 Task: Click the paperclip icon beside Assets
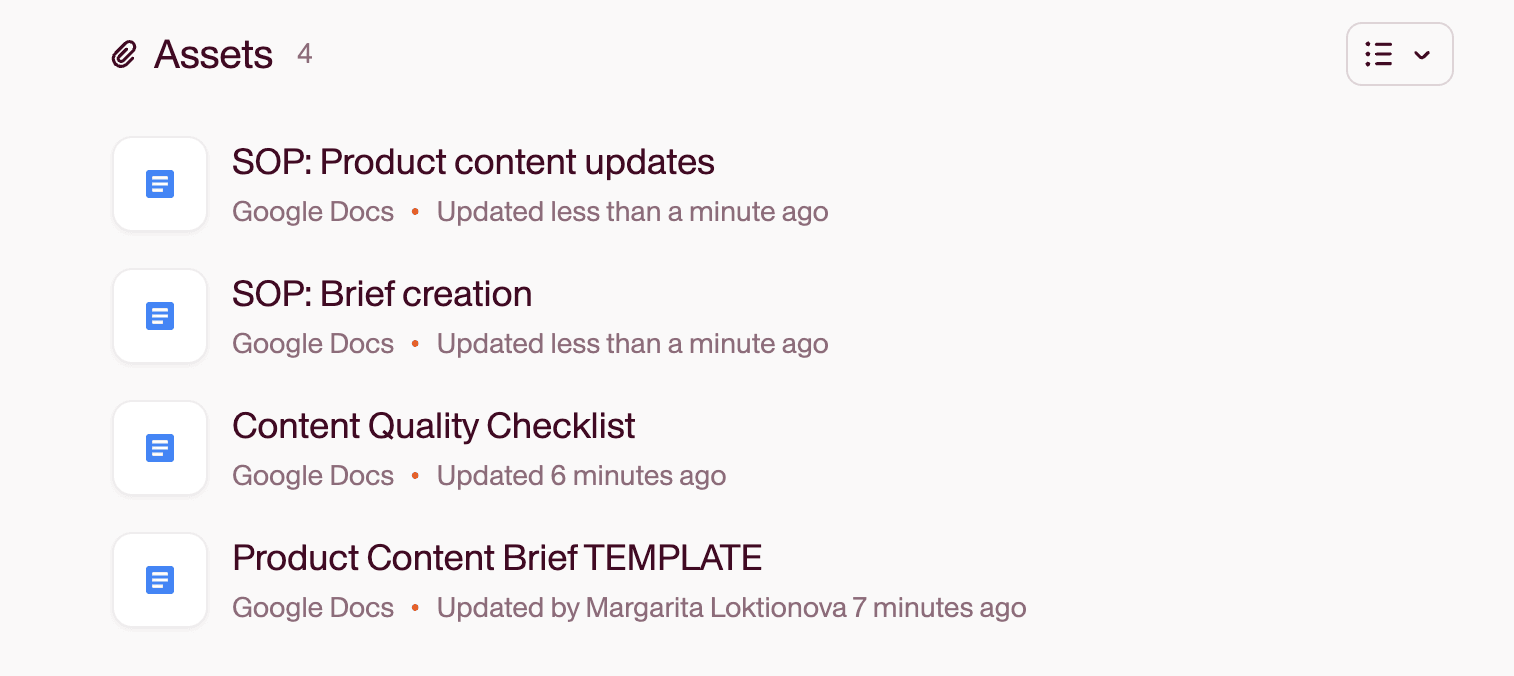(x=123, y=54)
